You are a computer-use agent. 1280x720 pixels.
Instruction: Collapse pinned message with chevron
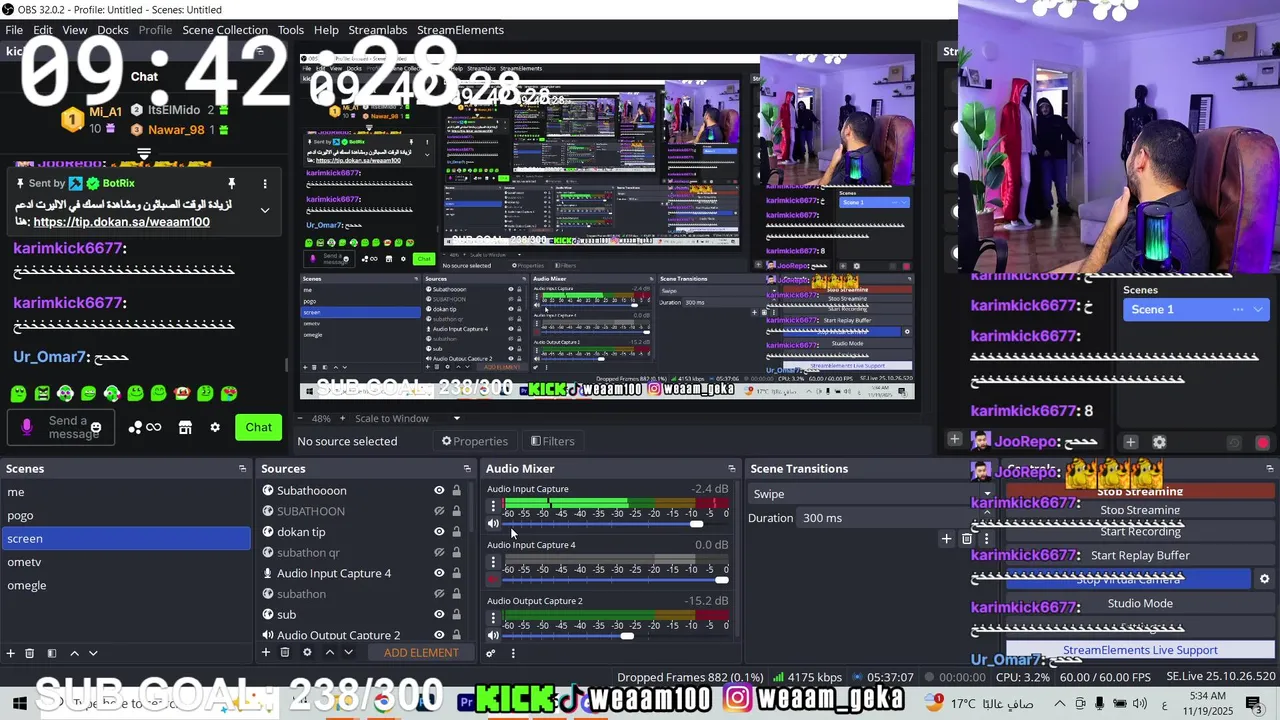pos(265,210)
